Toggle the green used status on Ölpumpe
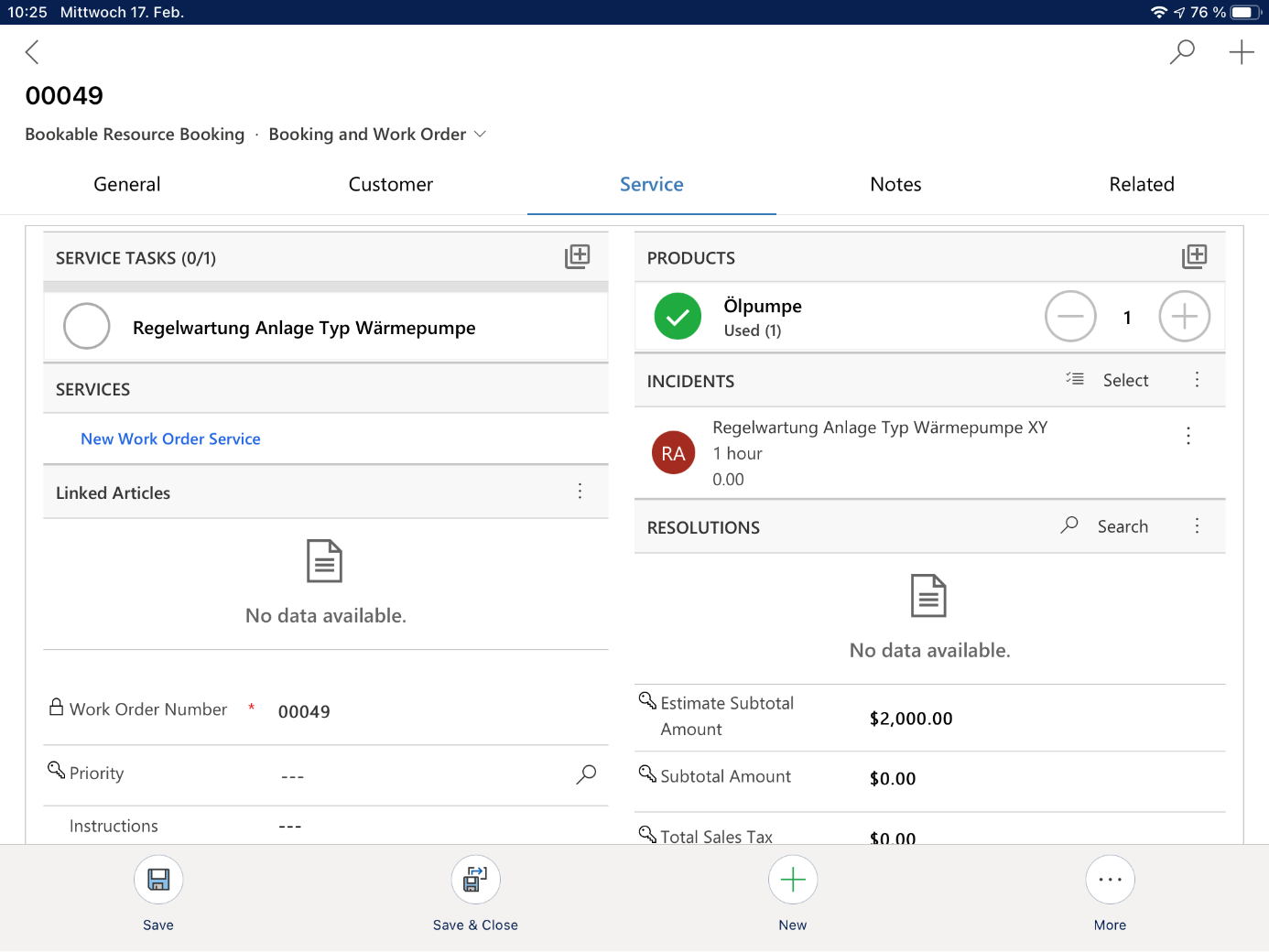The height and width of the screenshot is (952, 1269). tap(677, 316)
